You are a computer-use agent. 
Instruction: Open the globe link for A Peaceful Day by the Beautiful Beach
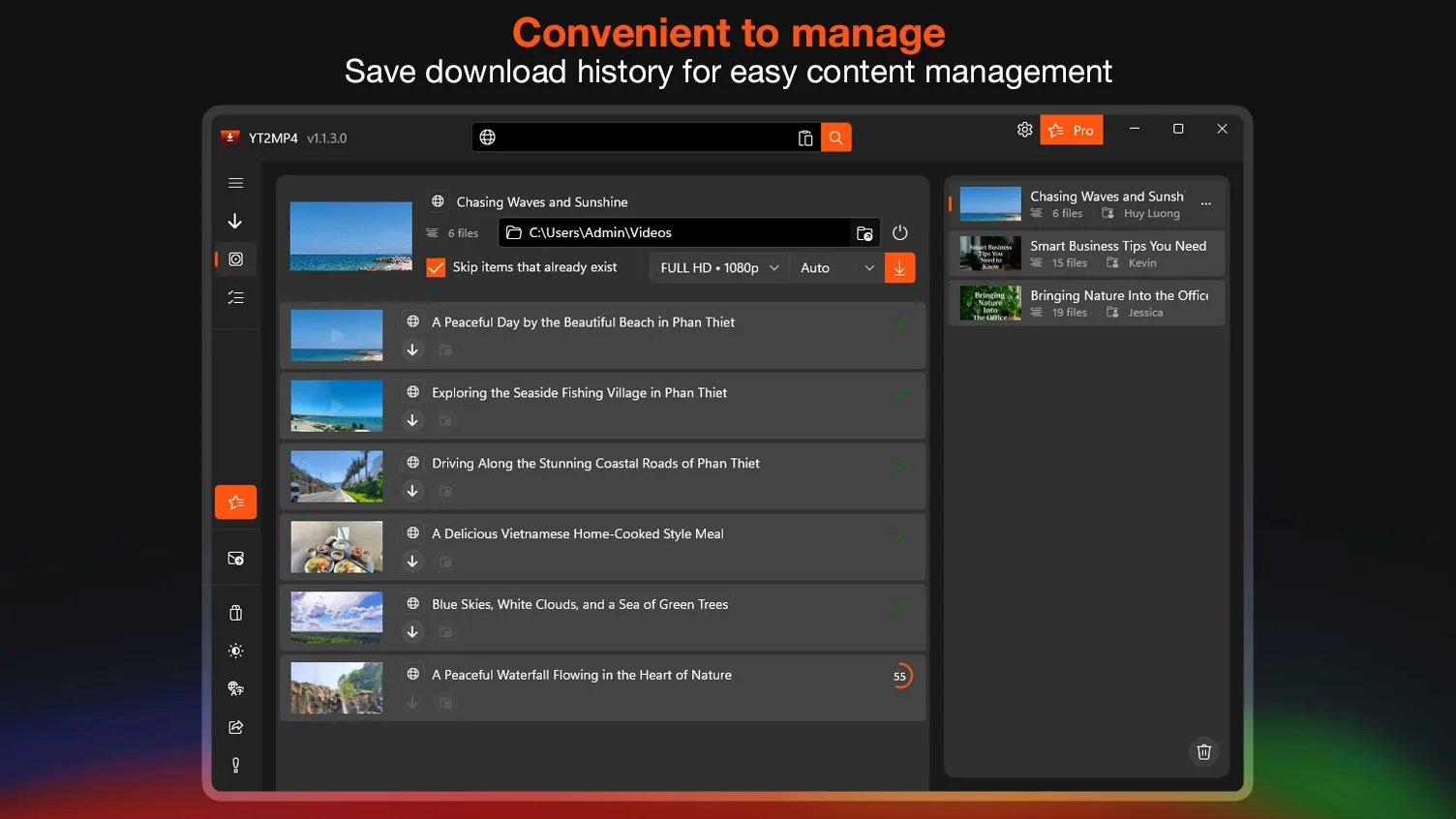coord(413,321)
